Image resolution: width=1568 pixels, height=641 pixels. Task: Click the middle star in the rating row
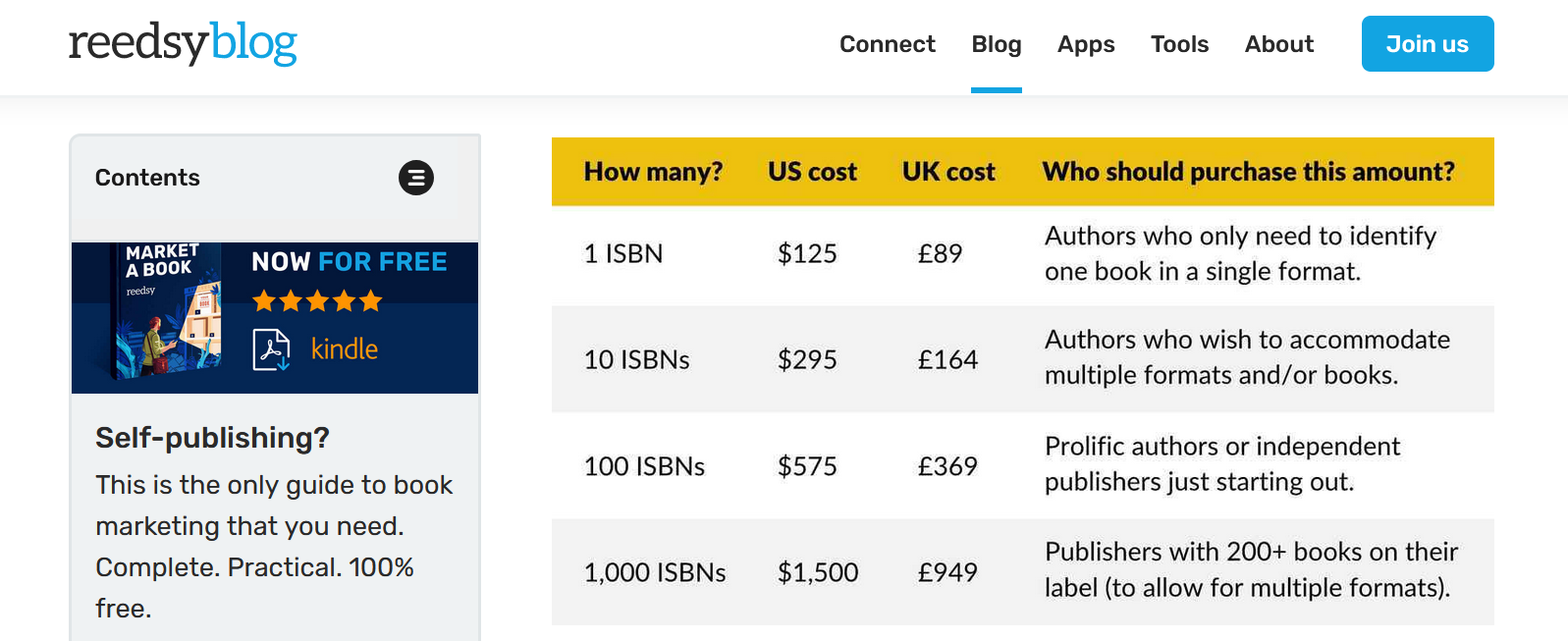click(316, 301)
